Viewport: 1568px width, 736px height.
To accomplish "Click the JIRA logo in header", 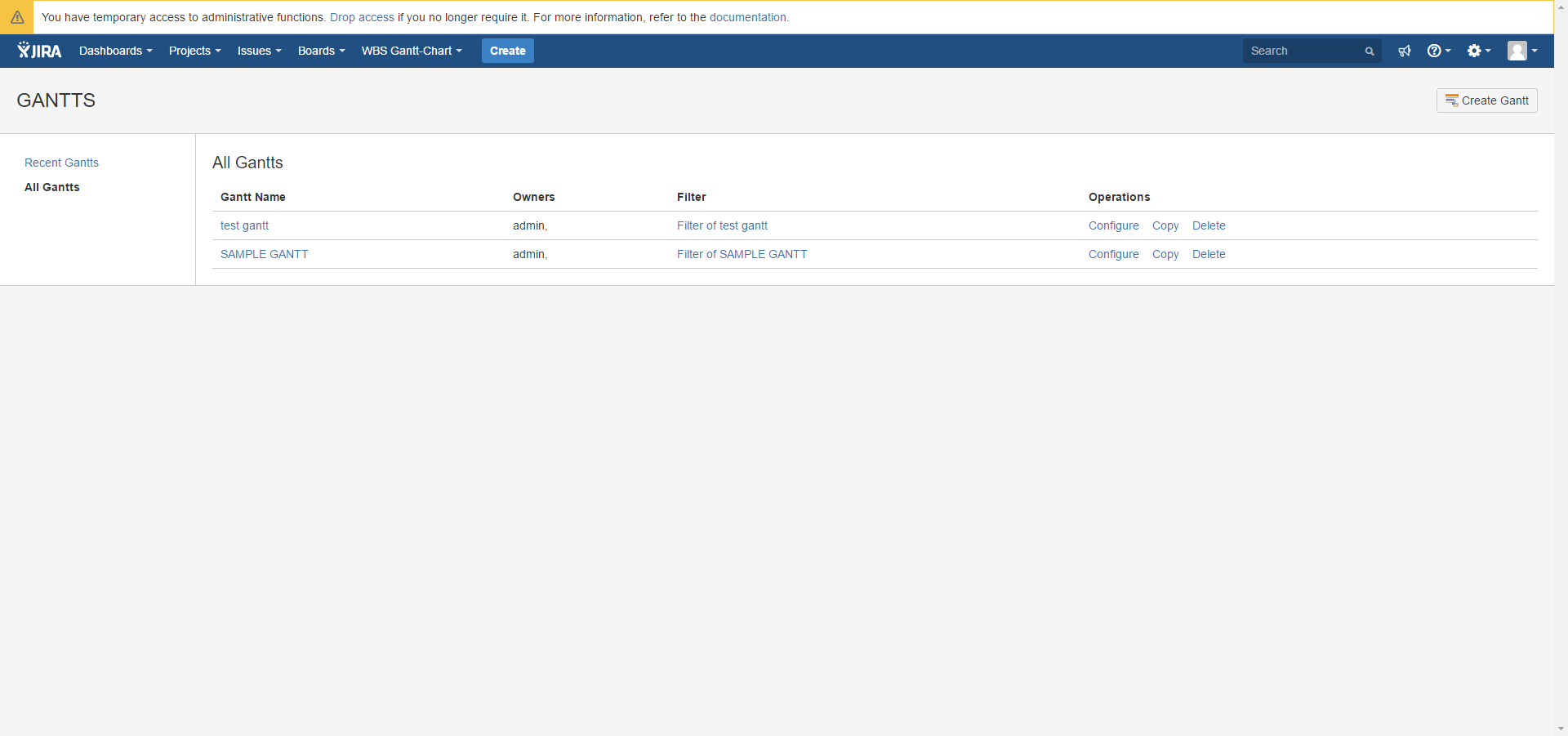I will coord(39,51).
